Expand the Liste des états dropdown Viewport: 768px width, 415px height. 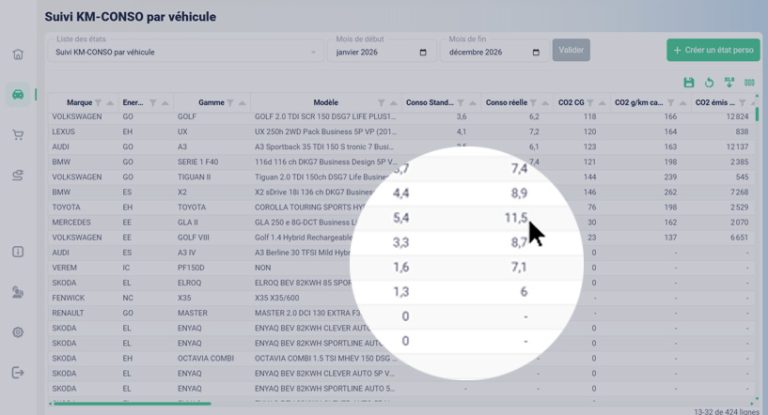(186, 52)
